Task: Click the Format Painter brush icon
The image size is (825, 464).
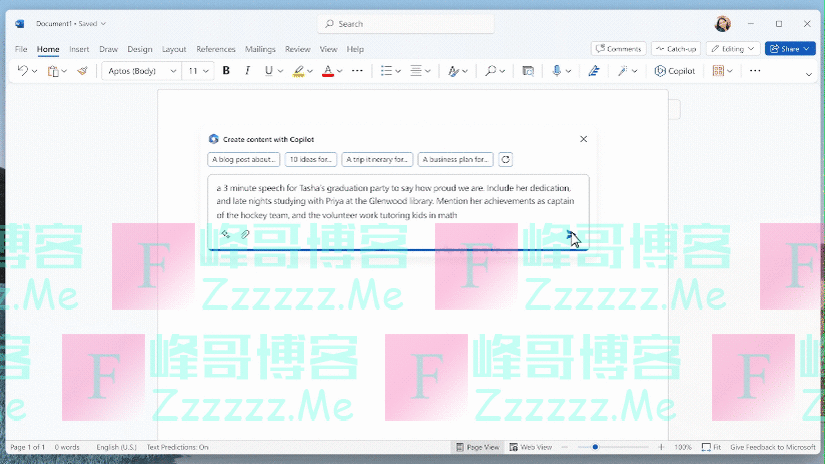Action: (82, 71)
